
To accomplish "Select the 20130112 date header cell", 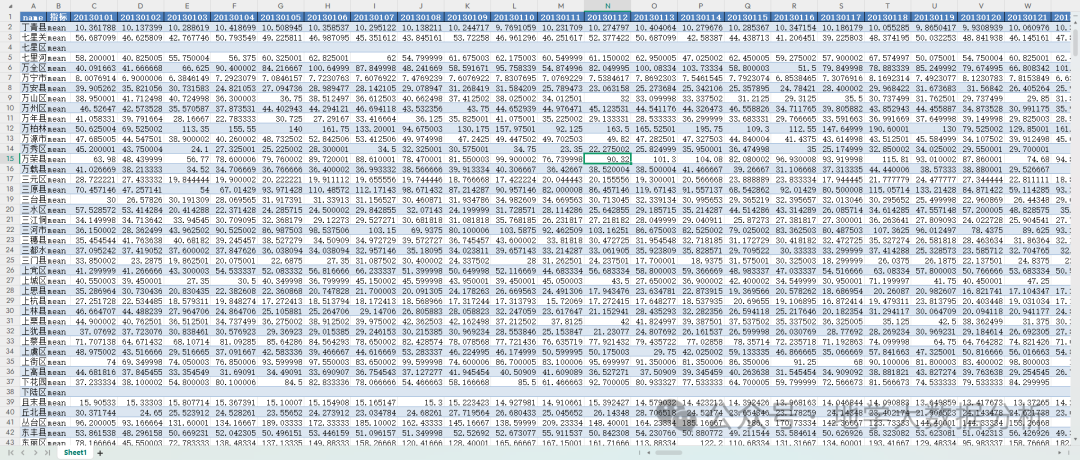I will click(607, 16).
